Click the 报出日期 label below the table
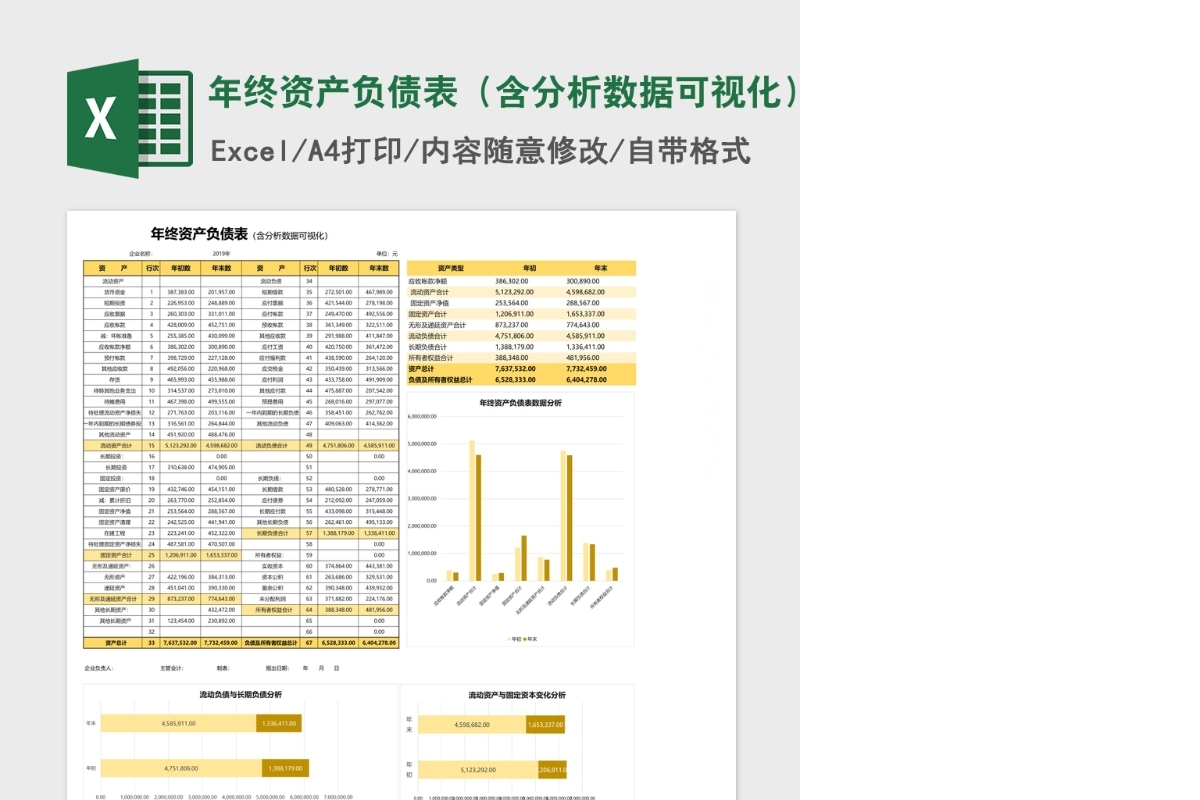The image size is (1200, 800). click(x=277, y=667)
